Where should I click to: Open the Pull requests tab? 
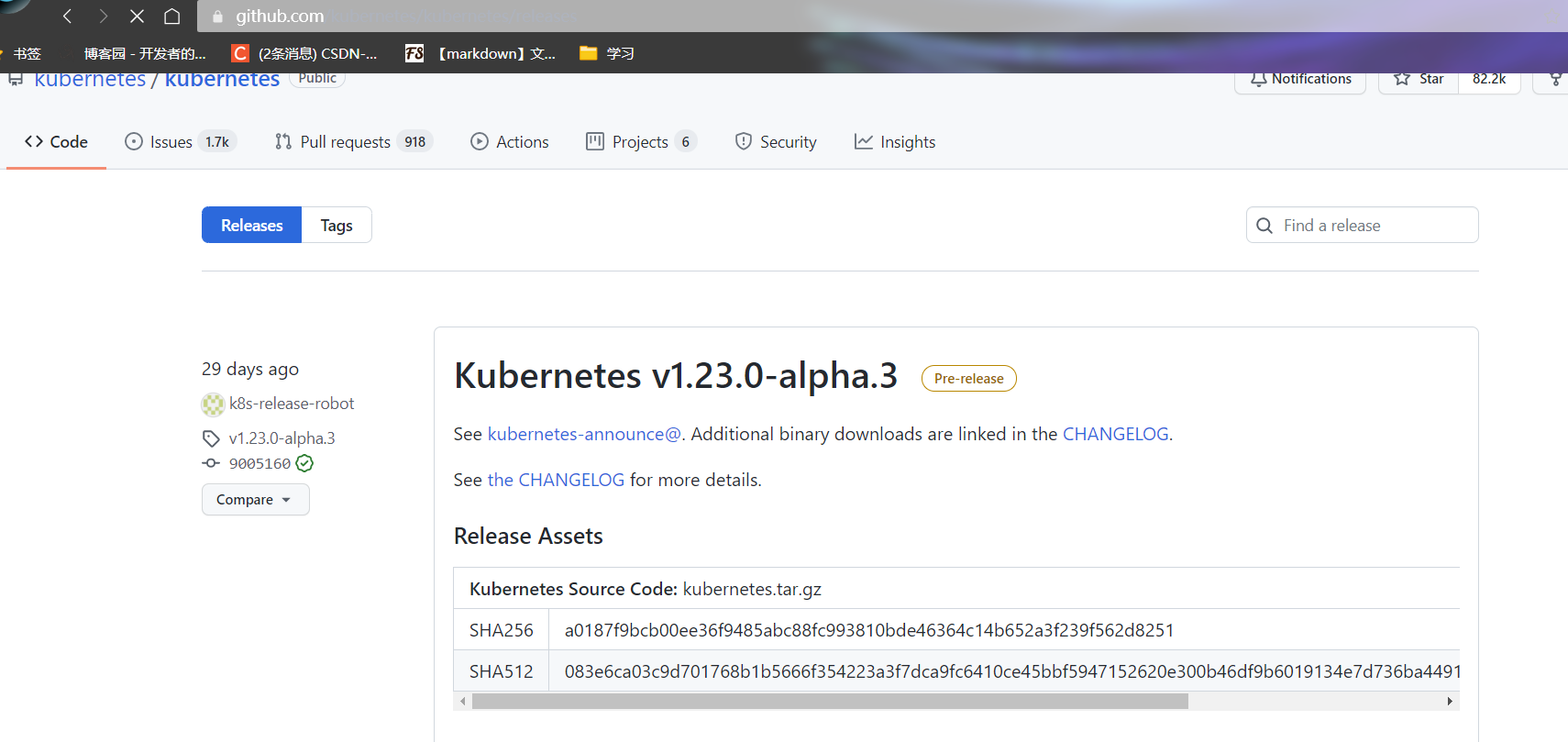coord(353,141)
